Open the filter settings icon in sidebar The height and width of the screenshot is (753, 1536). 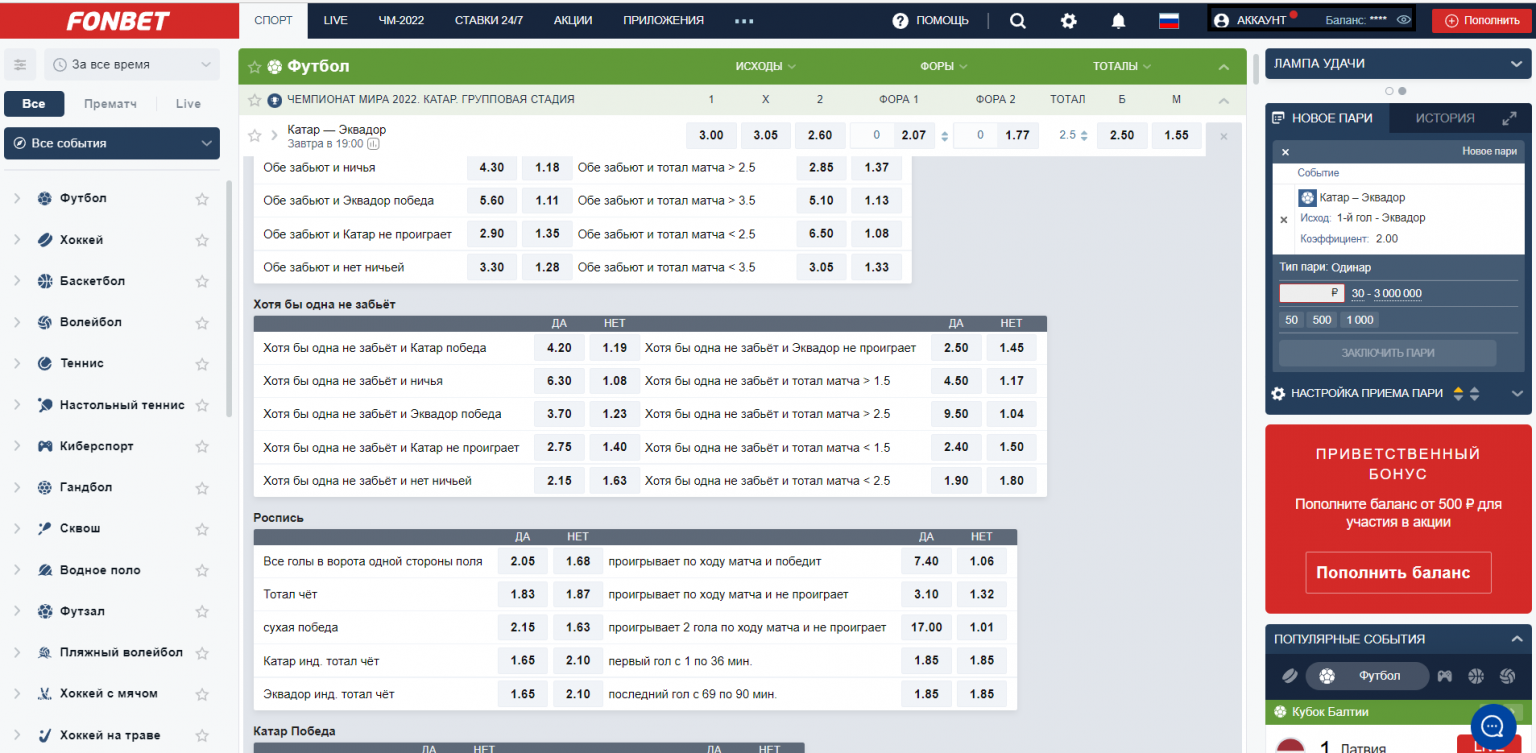(x=19, y=64)
